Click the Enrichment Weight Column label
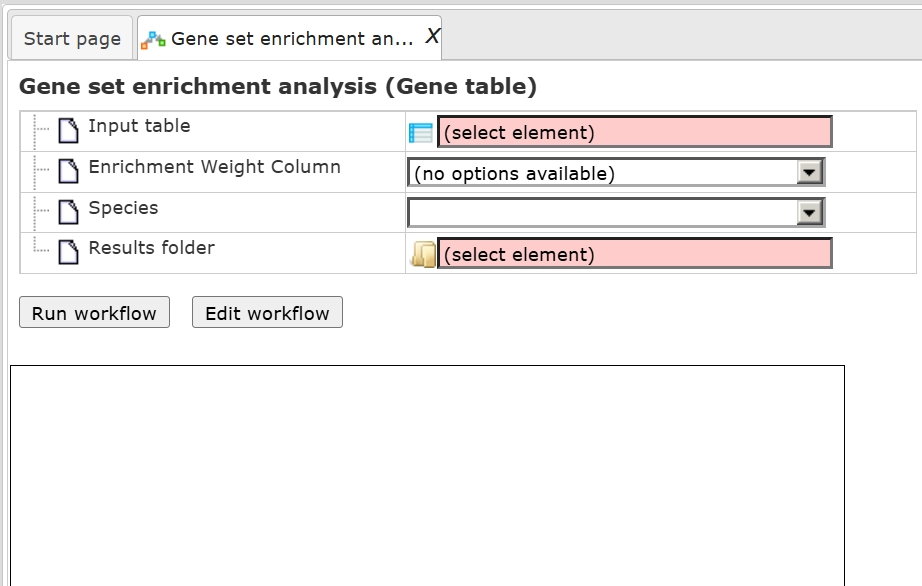The width and height of the screenshot is (922, 586). click(214, 167)
